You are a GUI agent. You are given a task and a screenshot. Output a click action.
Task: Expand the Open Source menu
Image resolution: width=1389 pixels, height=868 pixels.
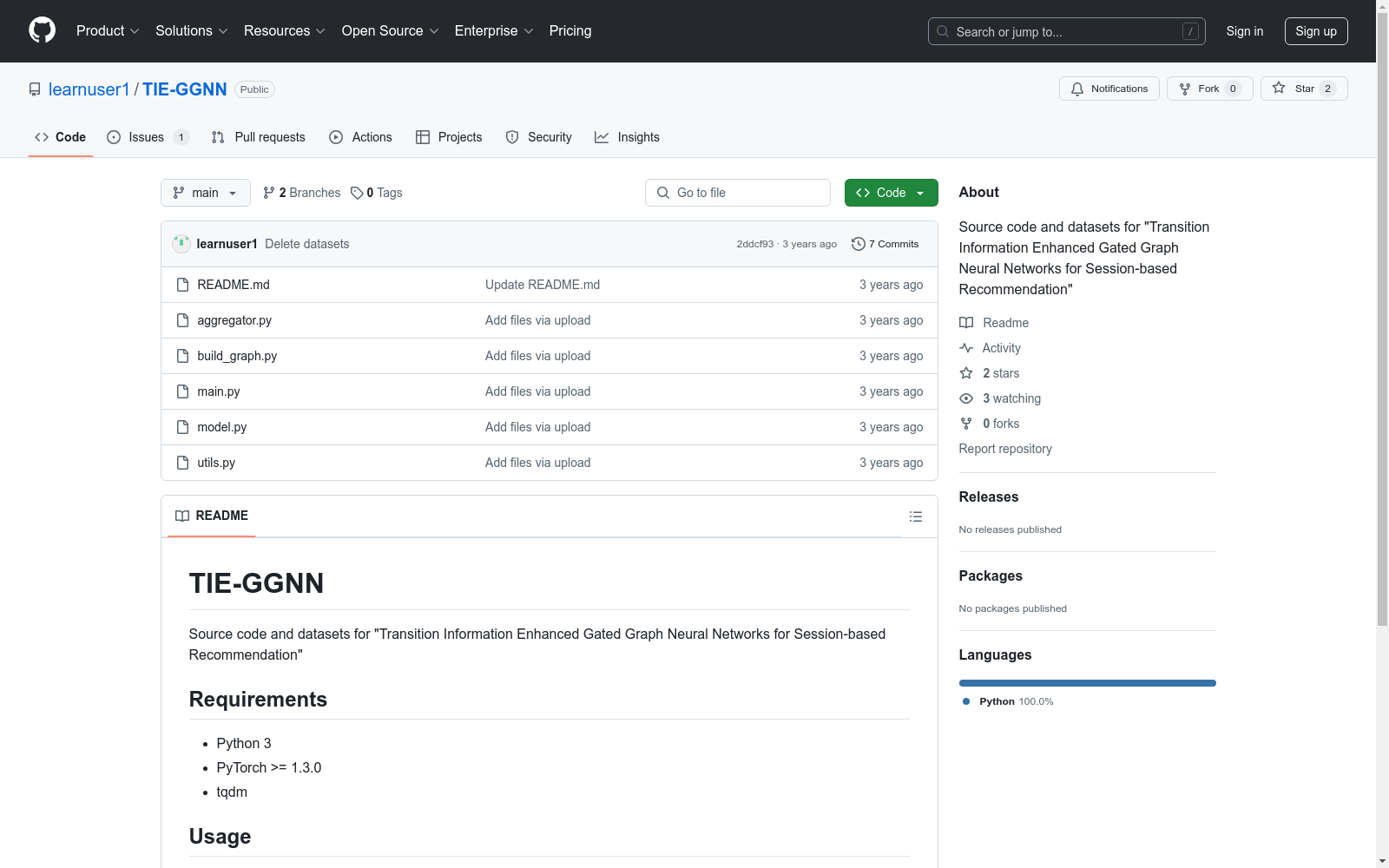[x=390, y=30]
